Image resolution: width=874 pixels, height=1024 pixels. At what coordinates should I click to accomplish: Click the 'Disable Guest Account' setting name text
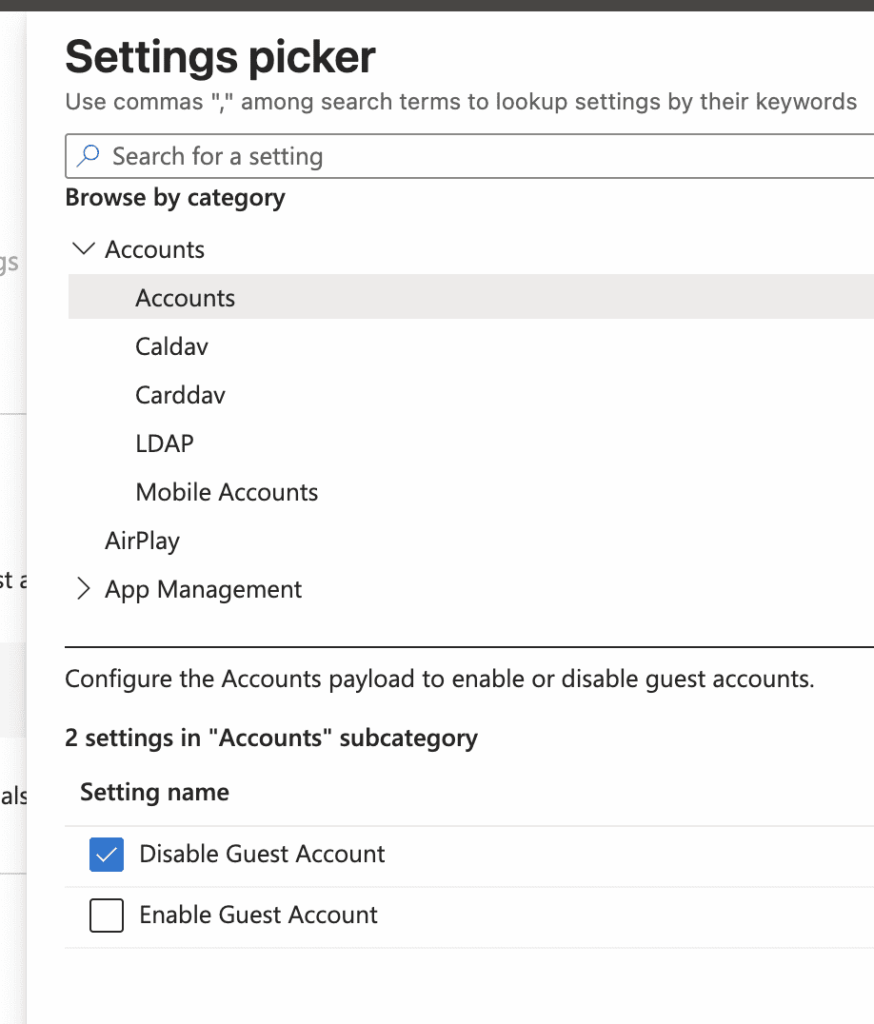262,854
